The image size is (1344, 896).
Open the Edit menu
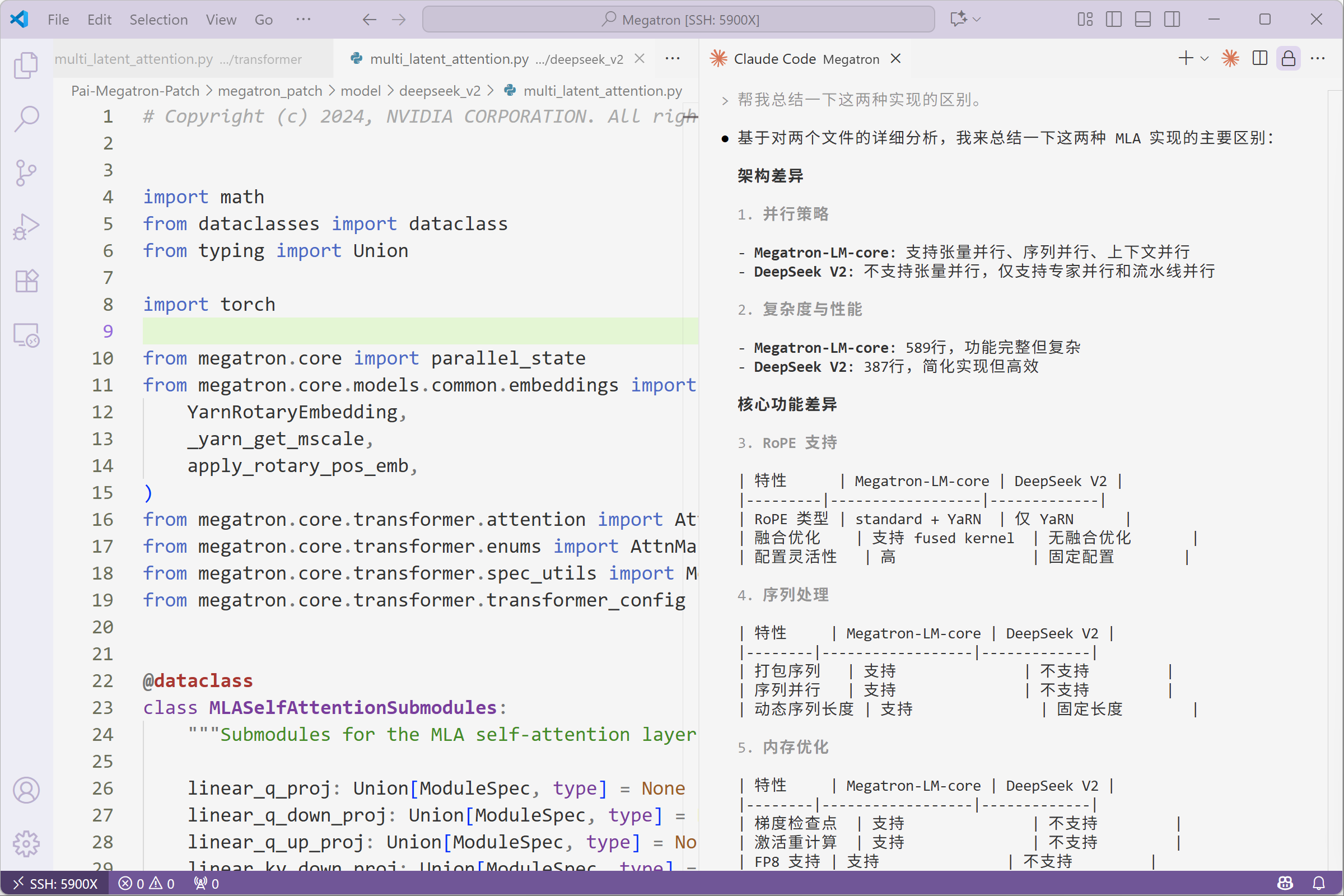point(100,20)
